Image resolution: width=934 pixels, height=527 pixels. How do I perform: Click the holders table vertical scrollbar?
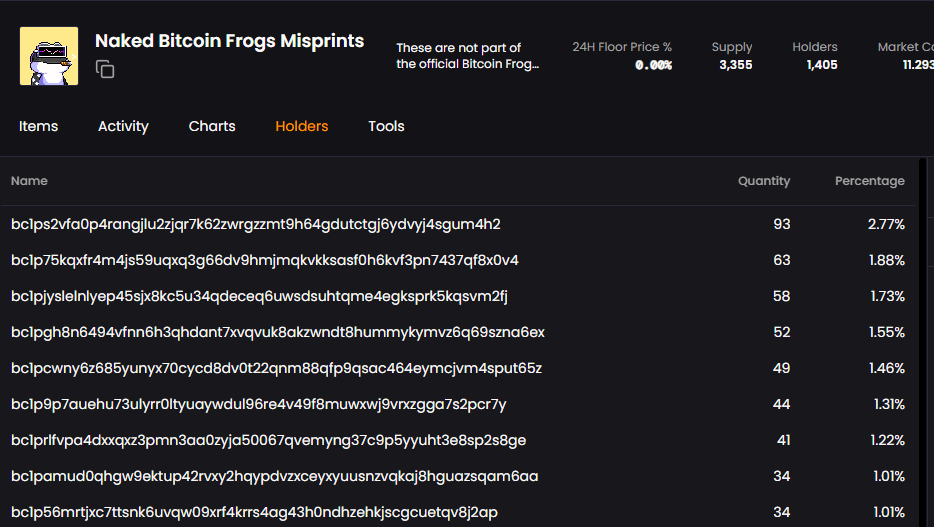922,342
